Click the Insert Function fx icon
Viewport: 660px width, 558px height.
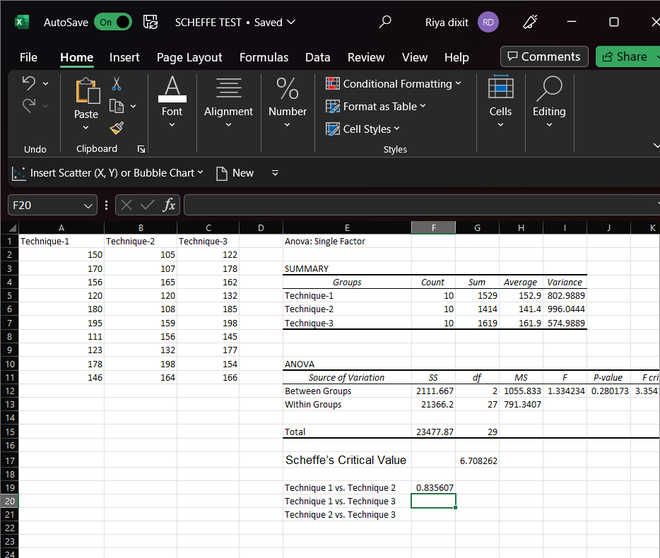[169, 205]
